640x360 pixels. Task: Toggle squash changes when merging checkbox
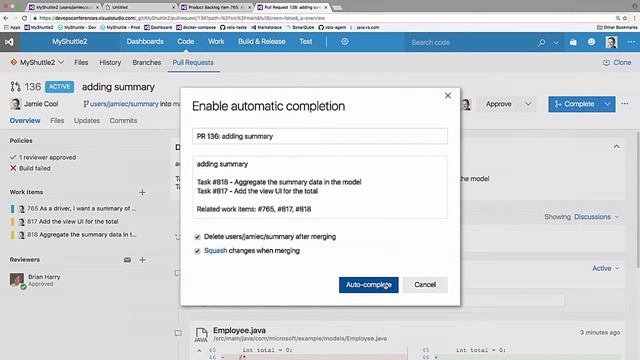click(x=198, y=251)
